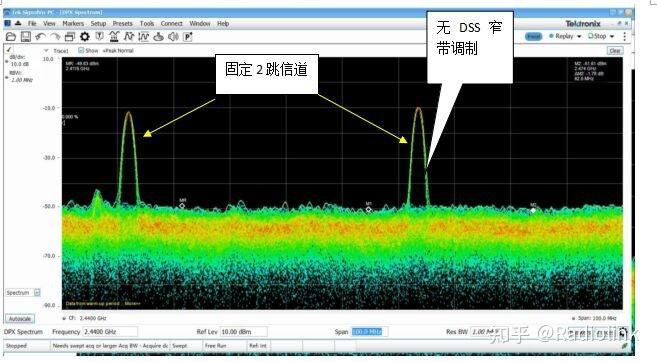This screenshot has width=657, height=362.
Task: Open the vertical three-dot overflow menu
Action: point(624,36)
